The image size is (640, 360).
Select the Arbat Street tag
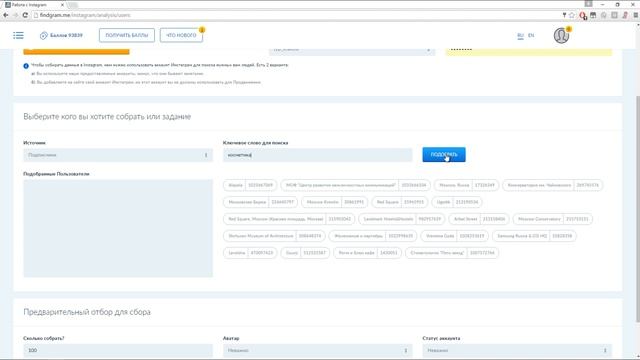pyautogui.click(x=479, y=219)
